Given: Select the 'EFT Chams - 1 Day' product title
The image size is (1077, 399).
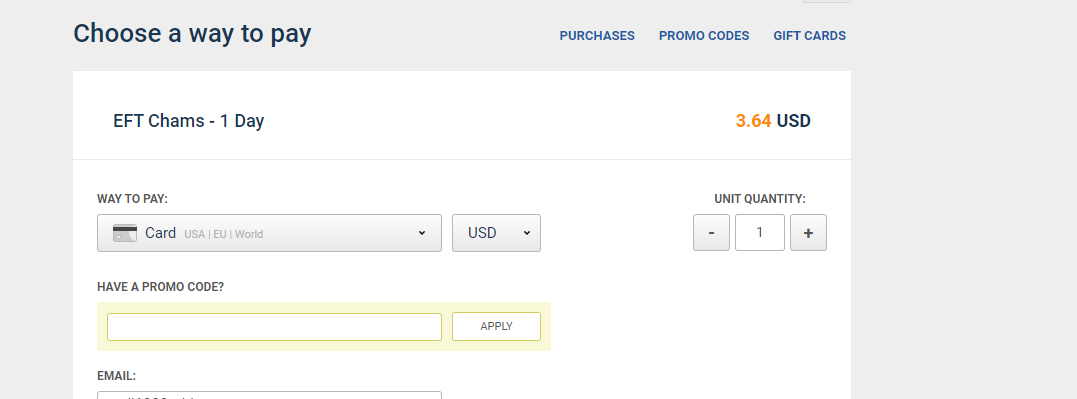Looking at the screenshot, I should [189, 121].
